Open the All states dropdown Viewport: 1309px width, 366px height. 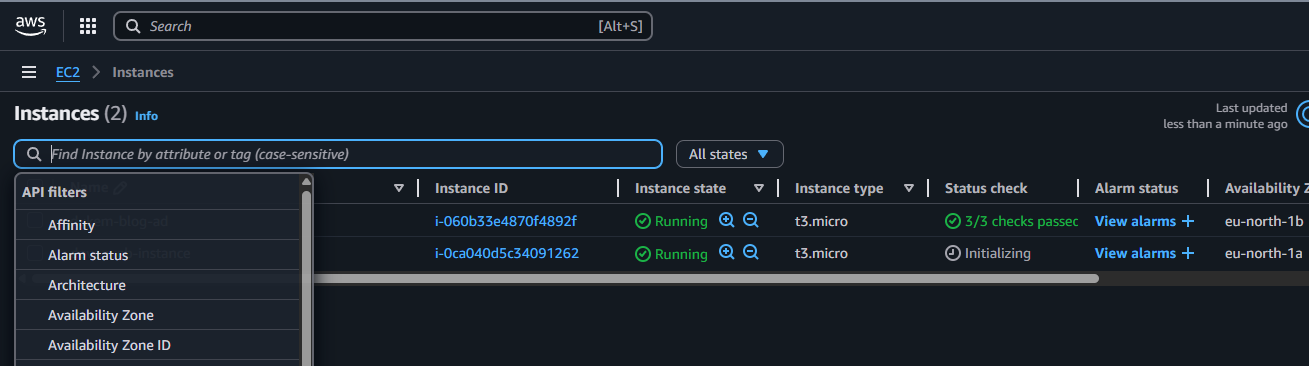730,154
